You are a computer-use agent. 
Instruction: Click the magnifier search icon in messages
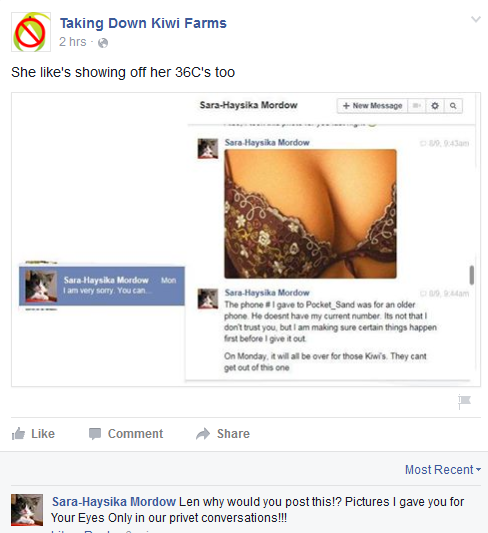pyautogui.click(x=453, y=106)
